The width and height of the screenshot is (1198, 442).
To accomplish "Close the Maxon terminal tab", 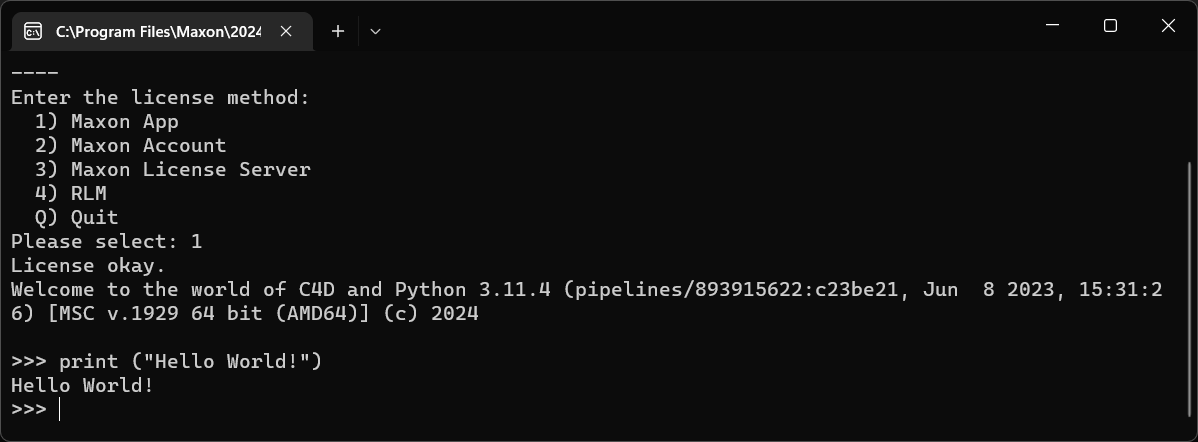I will (286, 31).
